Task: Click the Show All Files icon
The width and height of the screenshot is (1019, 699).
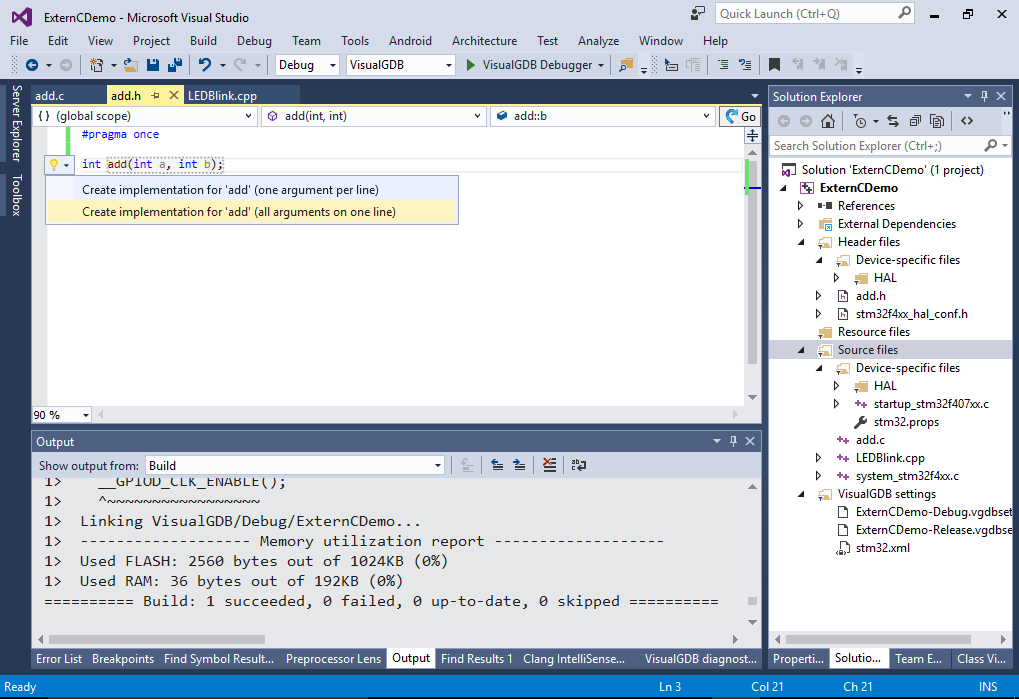Action: [936, 121]
